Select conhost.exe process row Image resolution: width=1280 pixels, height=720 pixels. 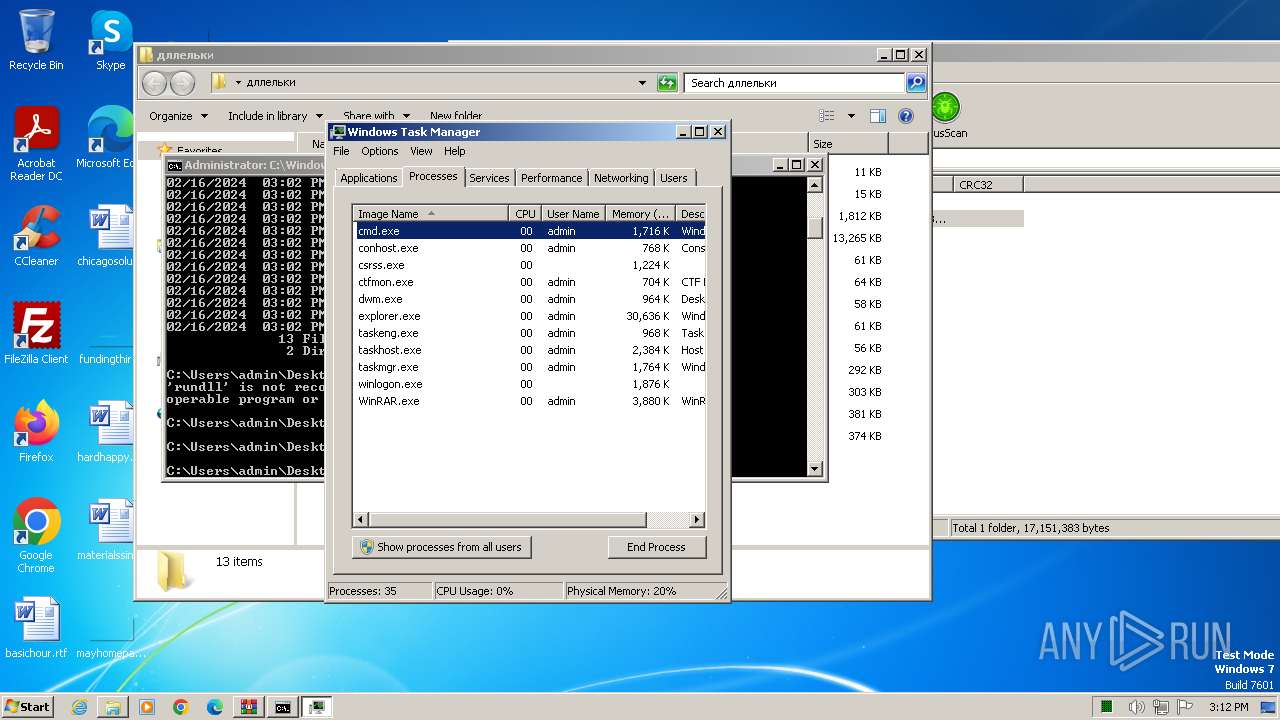(x=530, y=248)
